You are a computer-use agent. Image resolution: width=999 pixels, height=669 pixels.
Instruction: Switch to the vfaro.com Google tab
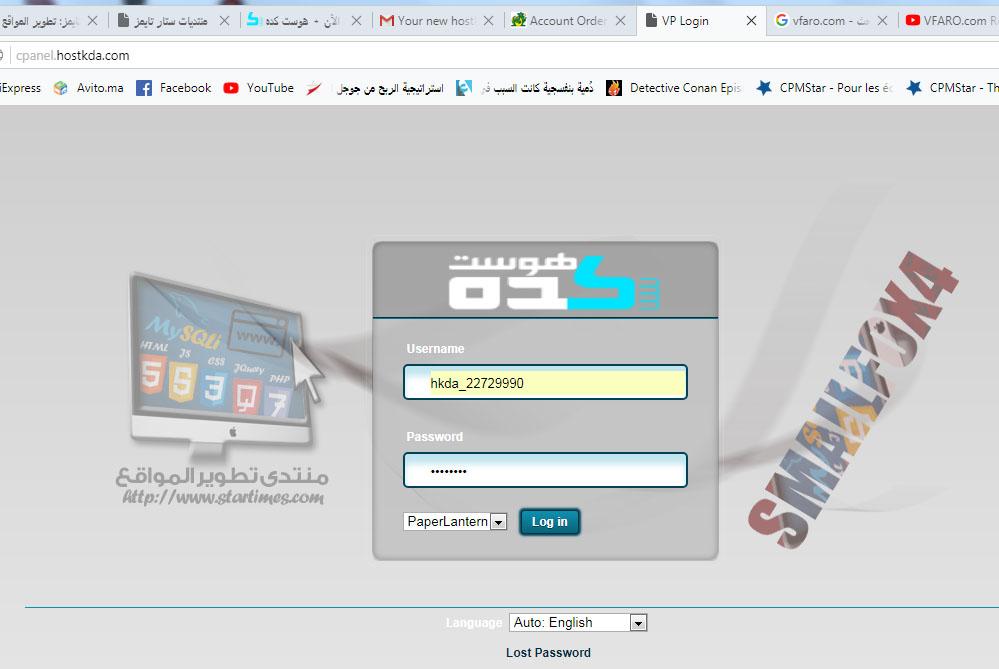point(830,20)
